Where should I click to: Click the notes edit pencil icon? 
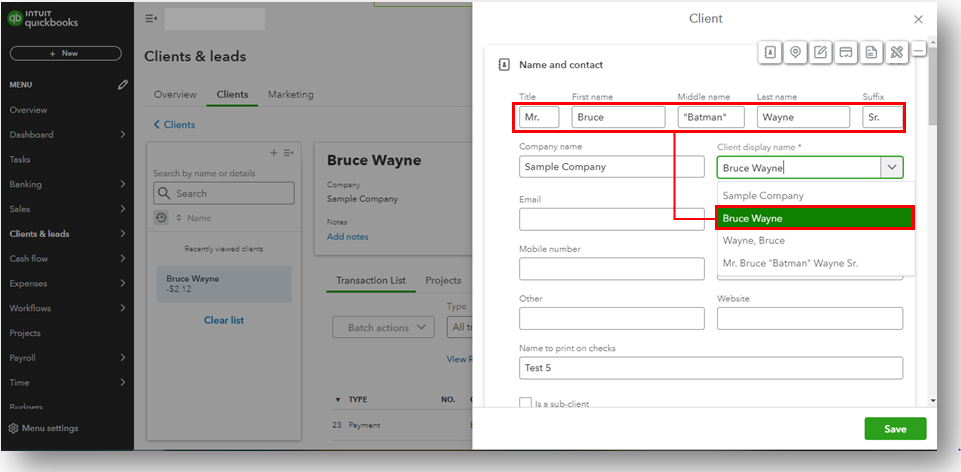(x=821, y=52)
